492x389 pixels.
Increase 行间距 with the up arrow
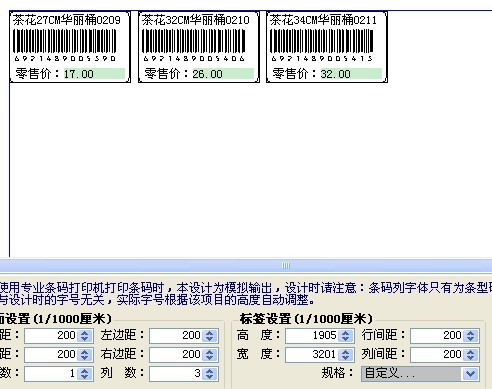[x=470, y=332]
